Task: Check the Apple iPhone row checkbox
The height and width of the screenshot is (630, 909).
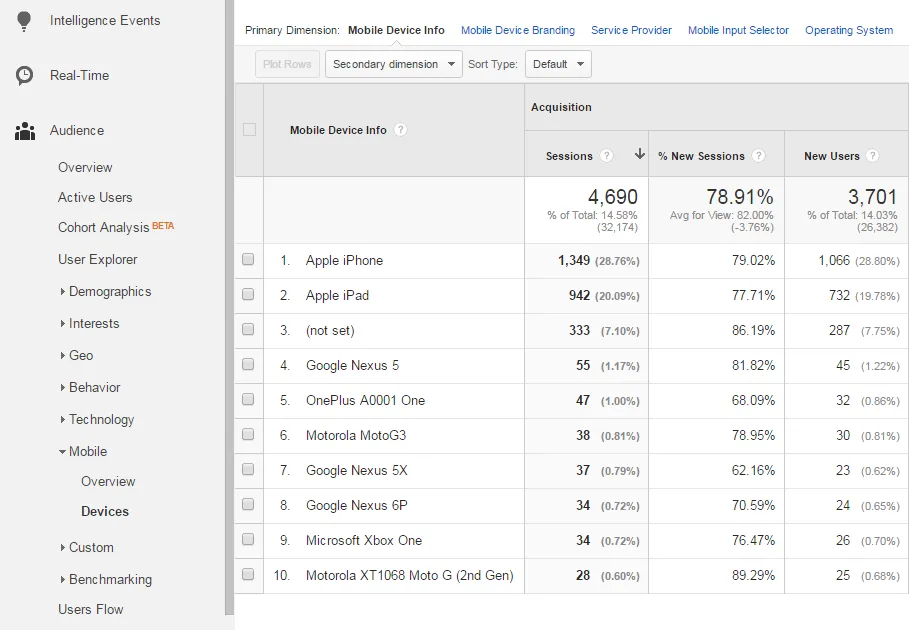Action: click(x=248, y=260)
